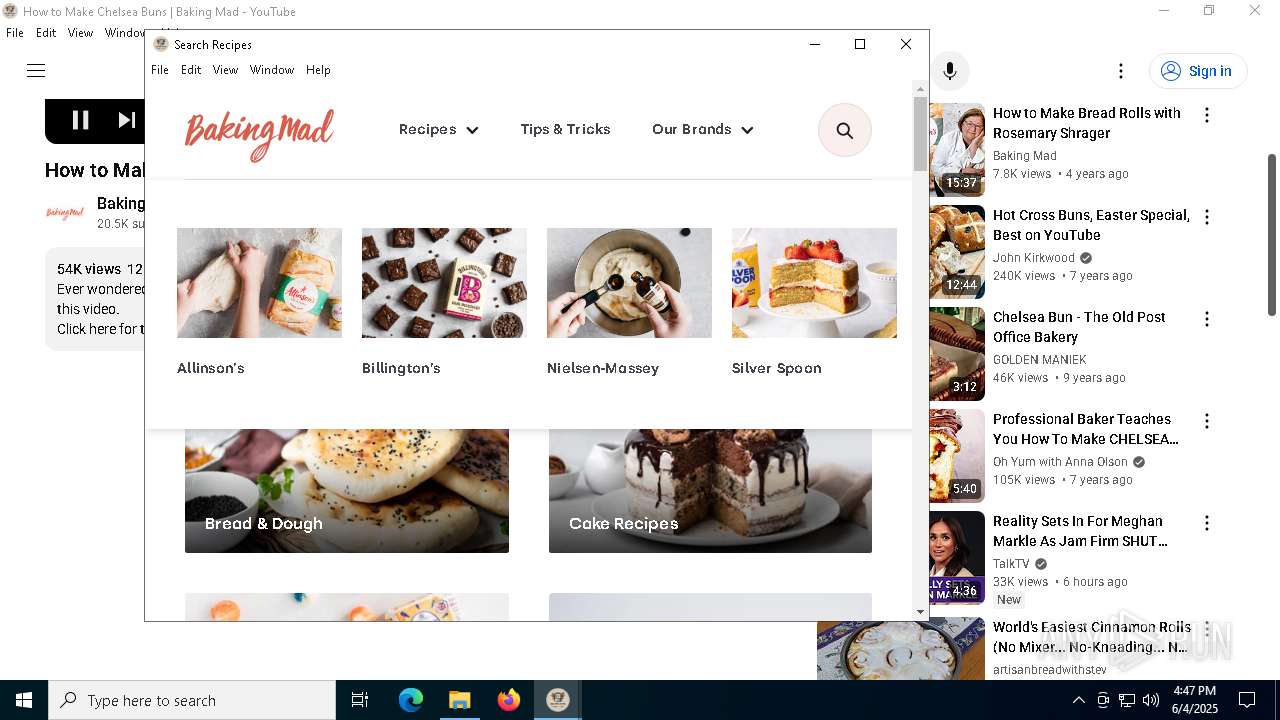
Task: Select the Silver Spoon text link
Action: pyautogui.click(x=777, y=368)
